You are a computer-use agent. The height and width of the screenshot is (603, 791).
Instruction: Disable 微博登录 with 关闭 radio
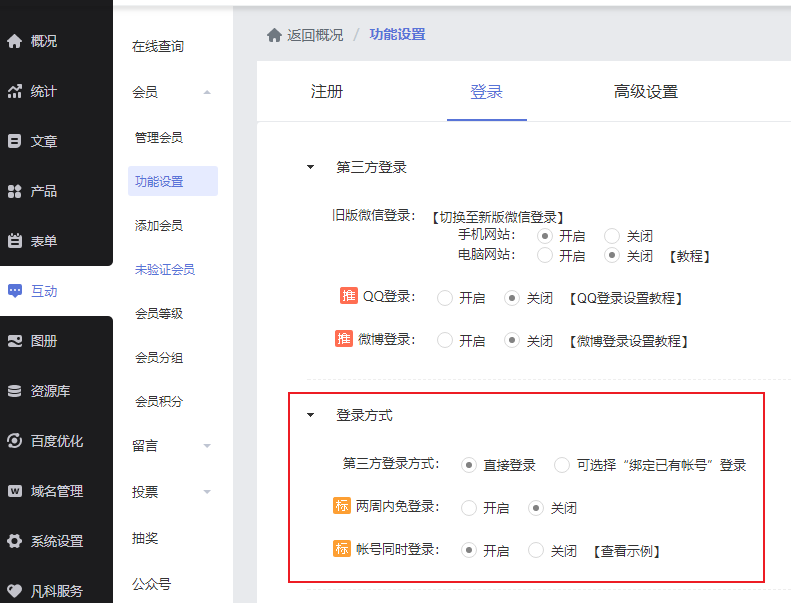[512, 341]
